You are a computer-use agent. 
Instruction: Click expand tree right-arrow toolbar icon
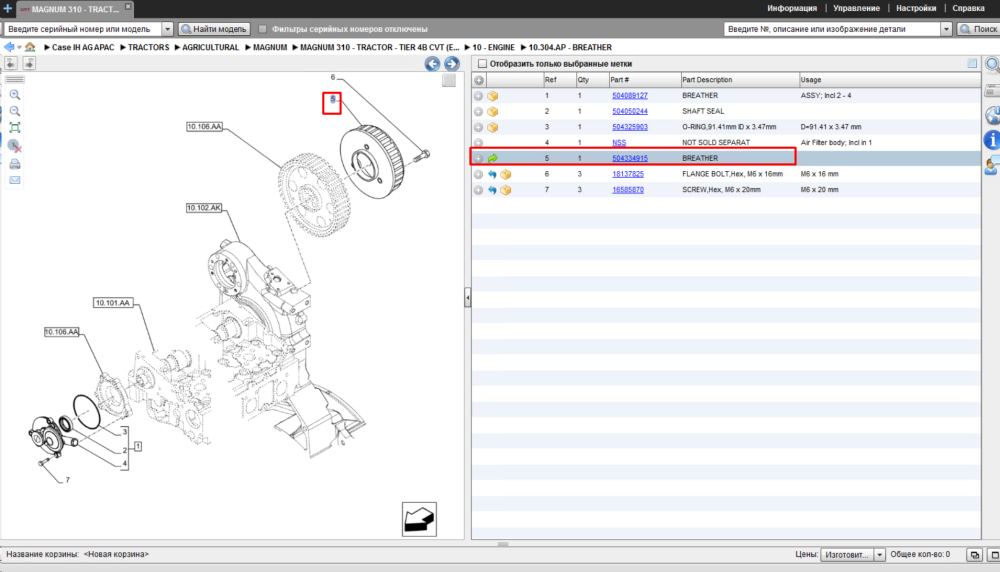tap(29, 63)
